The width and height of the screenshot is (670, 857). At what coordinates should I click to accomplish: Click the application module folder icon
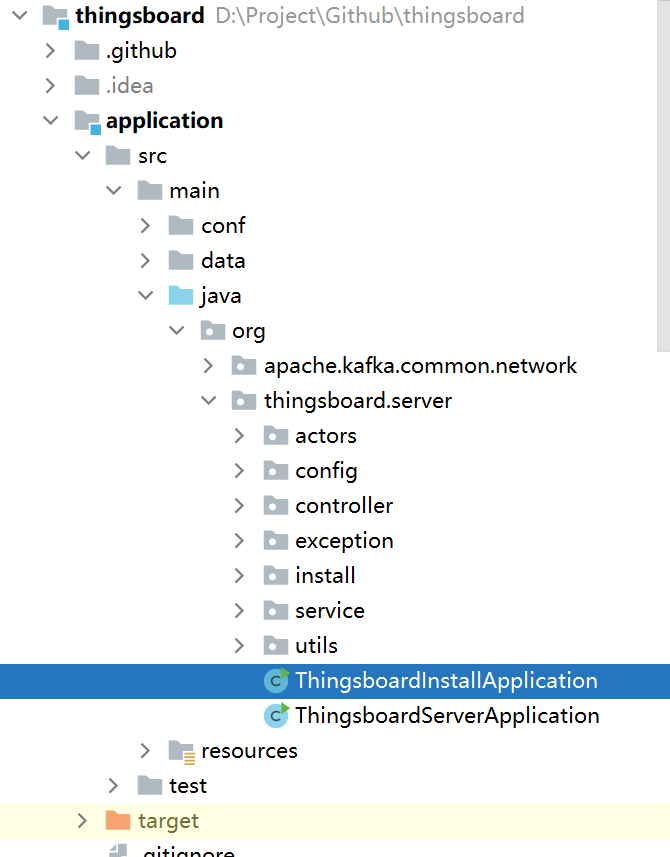pos(88,122)
